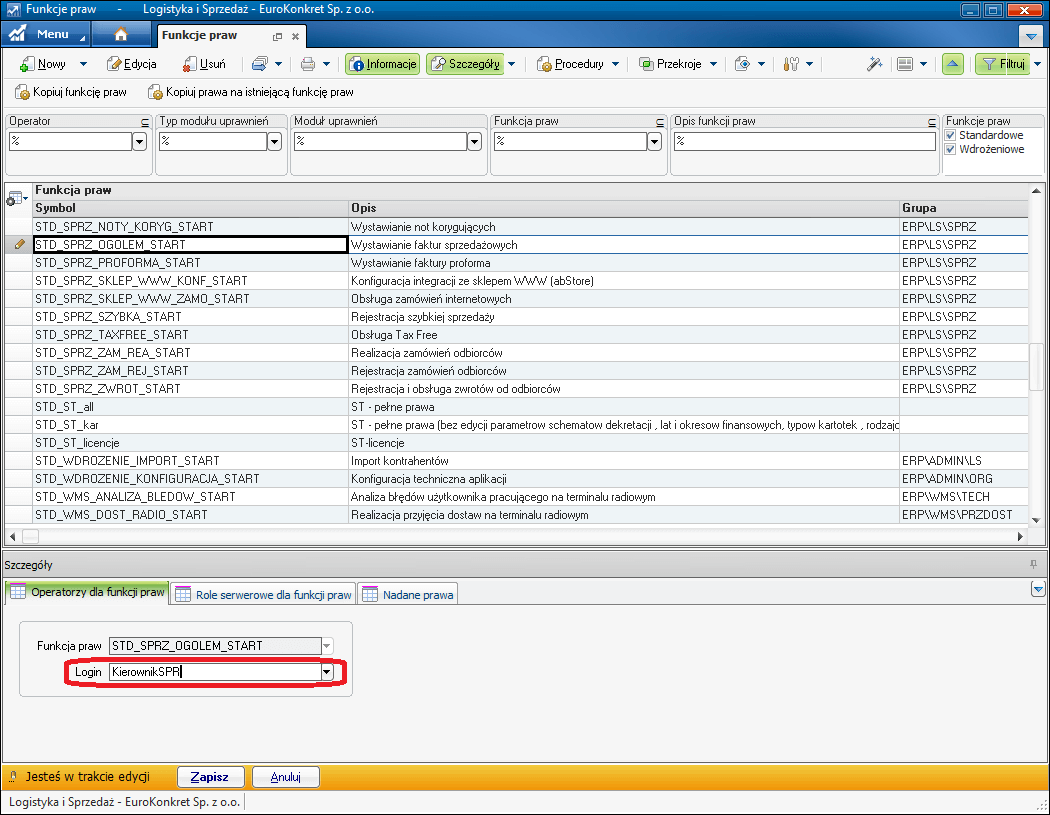The width and height of the screenshot is (1050, 815).
Task: Click the home icon tab
Action: click(x=121, y=35)
